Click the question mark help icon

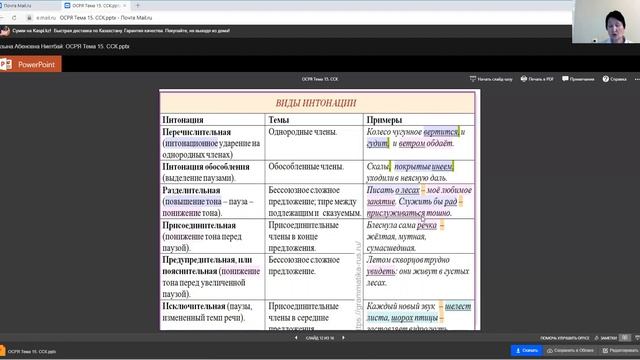pos(606,79)
